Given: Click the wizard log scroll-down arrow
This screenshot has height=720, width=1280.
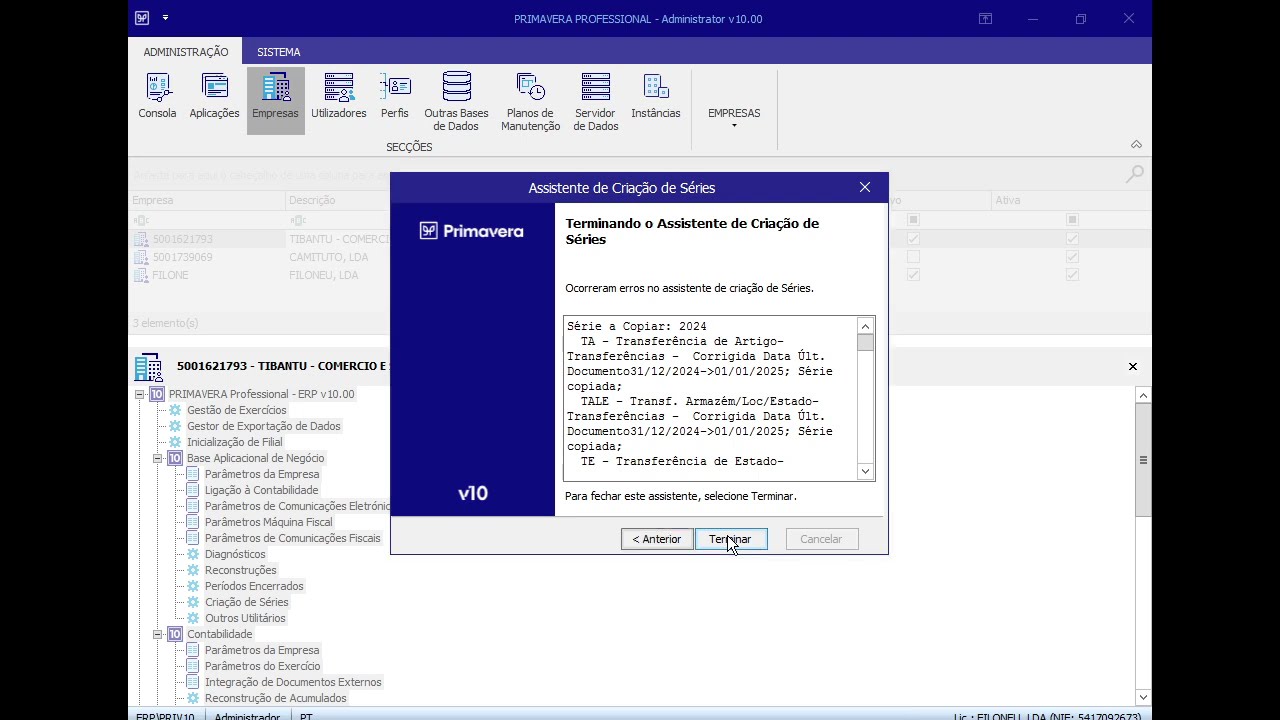Looking at the screenshot, I should tap(865, 471).
